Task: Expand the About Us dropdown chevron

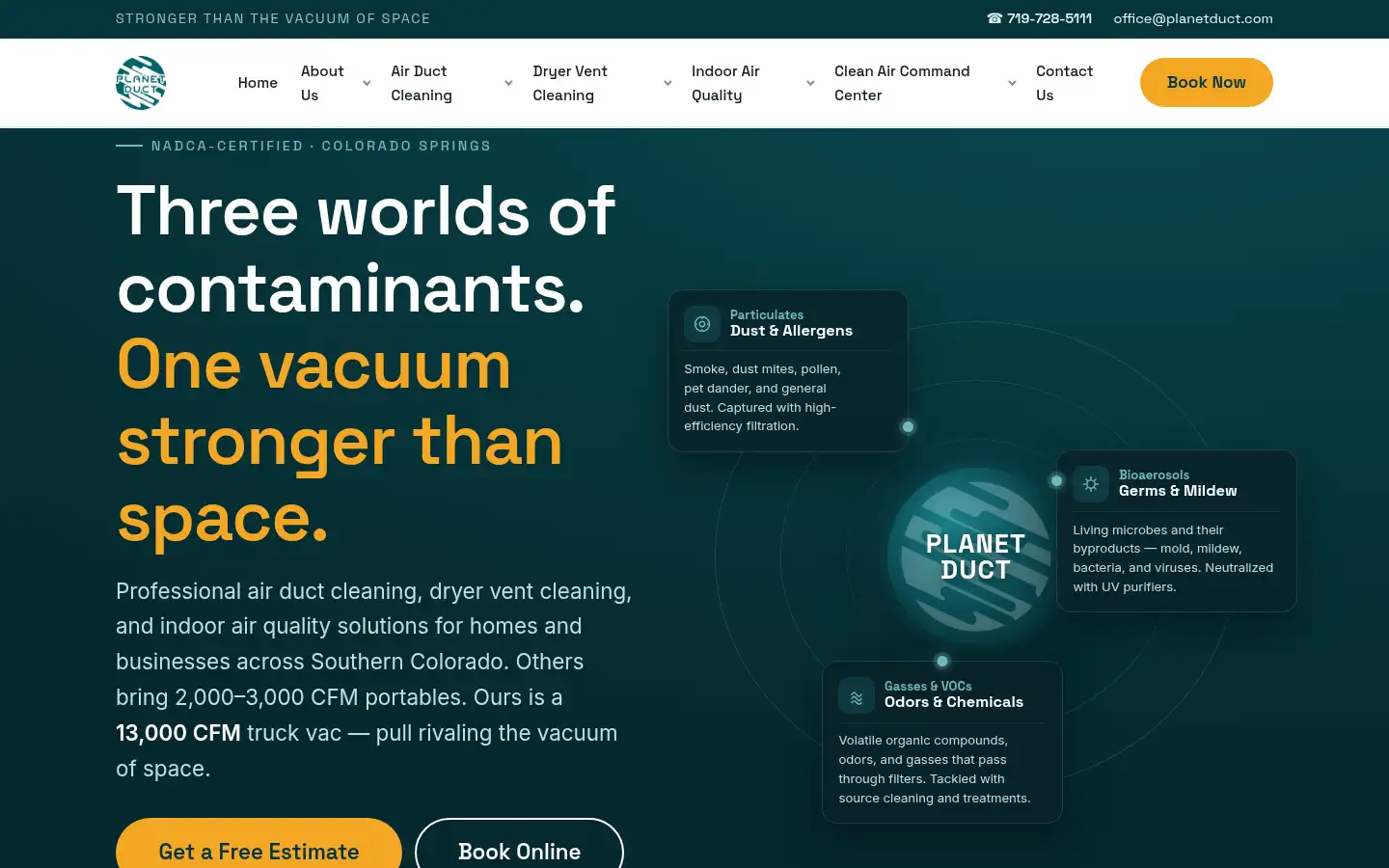Action: [x=367, y=83]
